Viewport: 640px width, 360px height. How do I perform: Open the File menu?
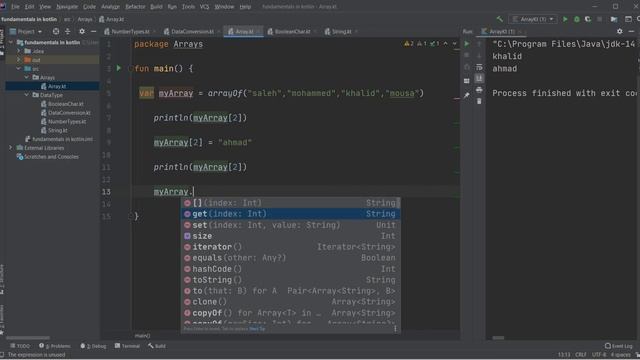pyautogui.click(x=16, y=7)
